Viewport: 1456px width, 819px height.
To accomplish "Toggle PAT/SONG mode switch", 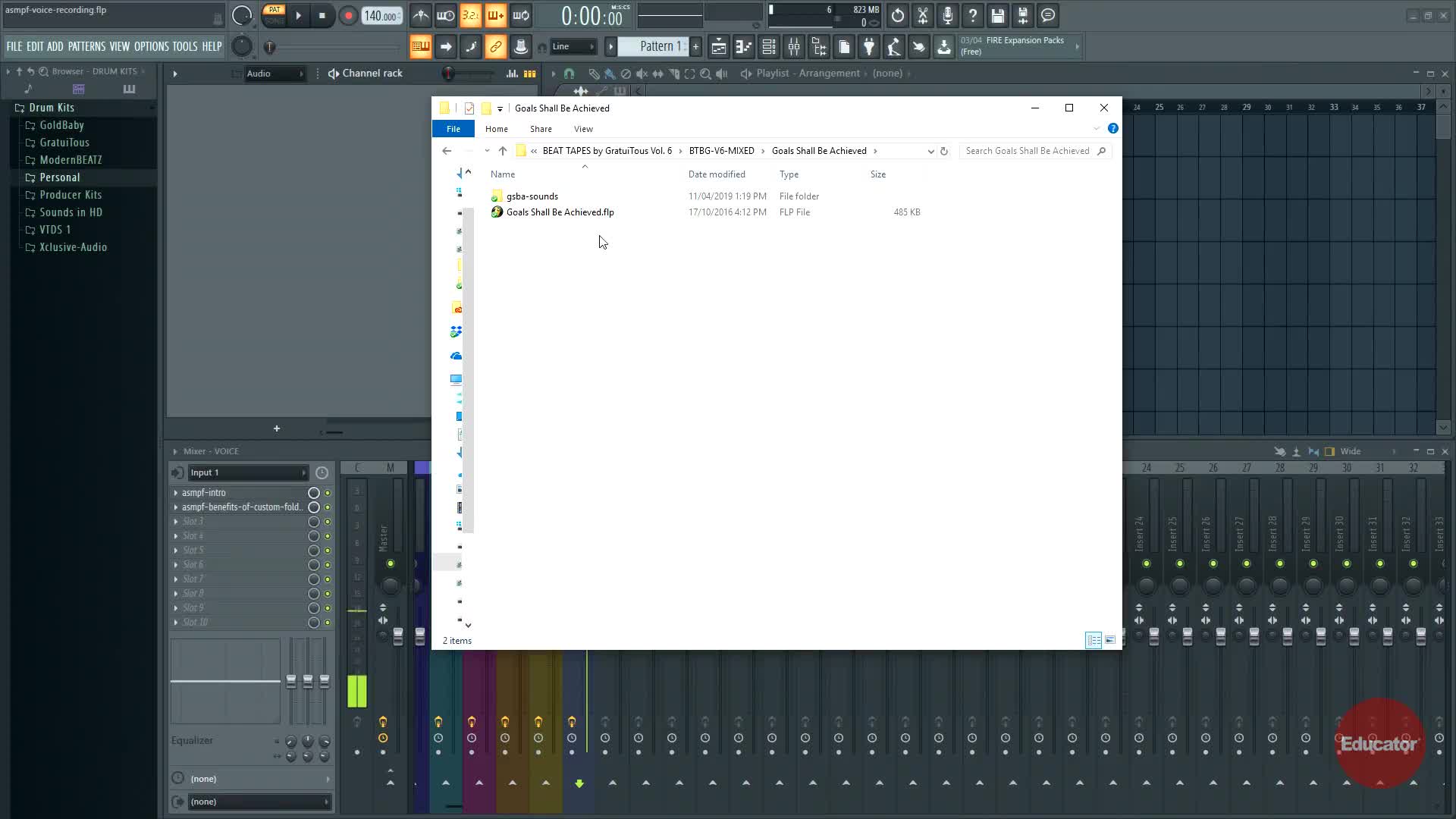I will click(274, 15).
